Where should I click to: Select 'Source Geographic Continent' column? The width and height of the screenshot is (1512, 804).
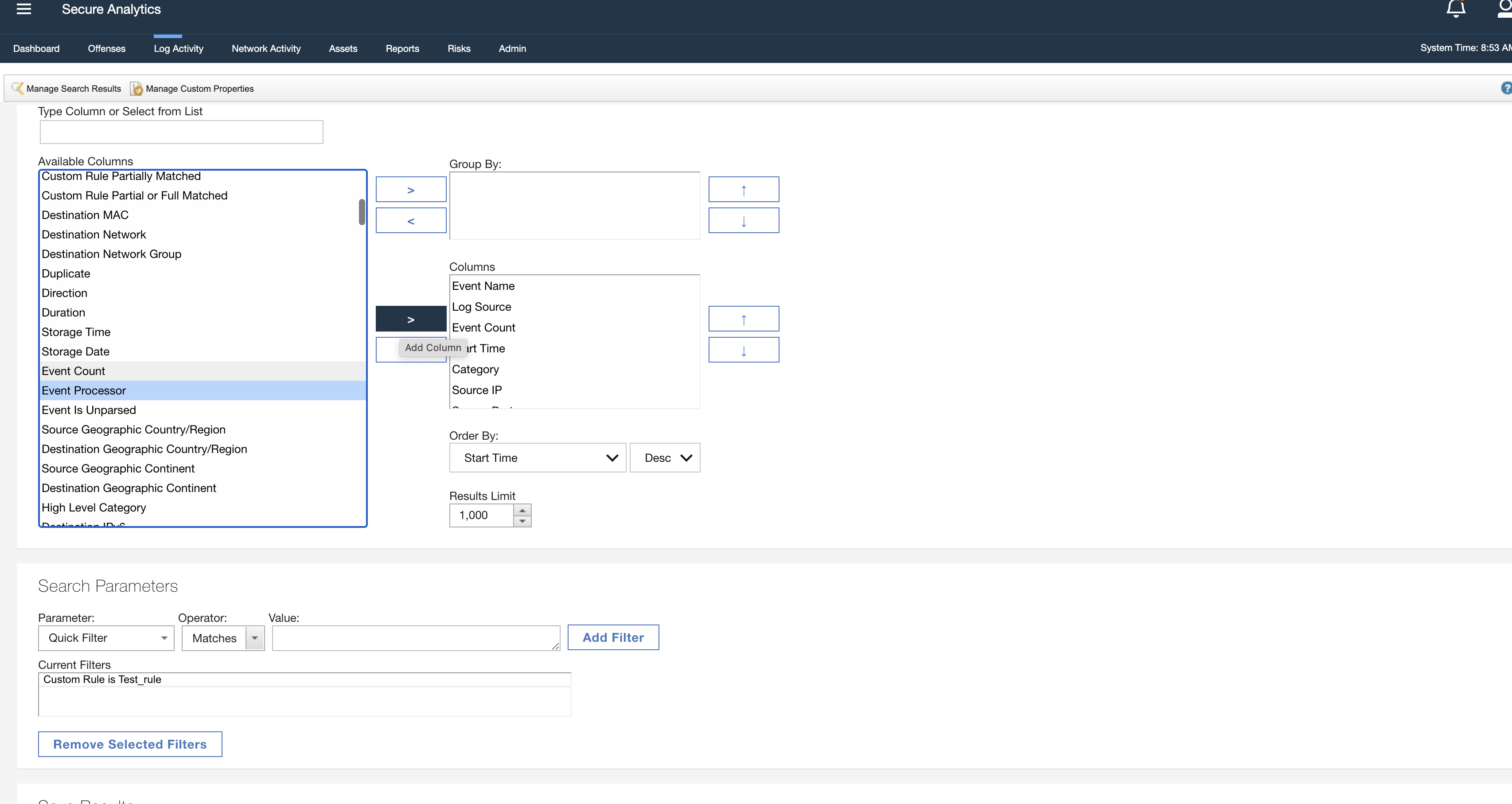click(203, 468)
